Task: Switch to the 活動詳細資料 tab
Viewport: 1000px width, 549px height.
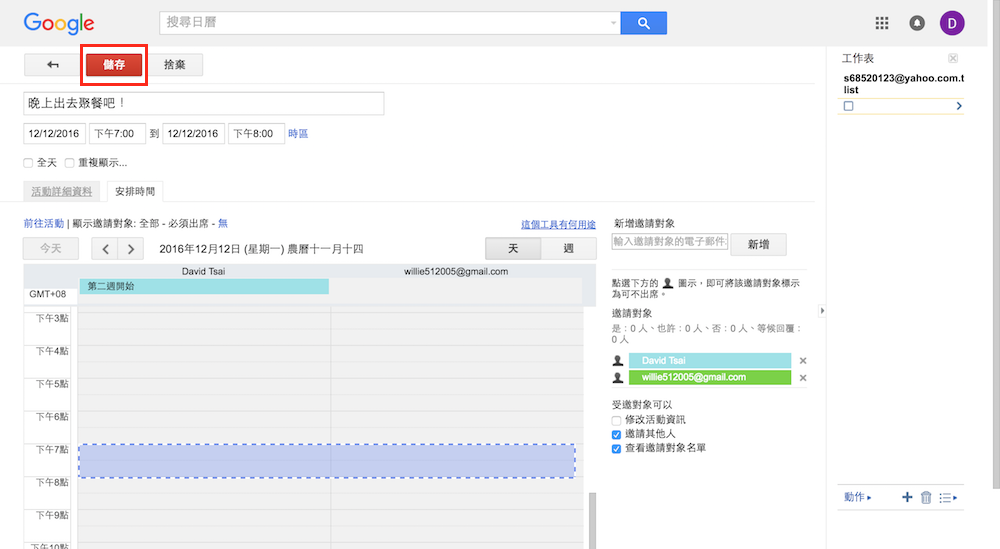Action: [x=62, y=191]
